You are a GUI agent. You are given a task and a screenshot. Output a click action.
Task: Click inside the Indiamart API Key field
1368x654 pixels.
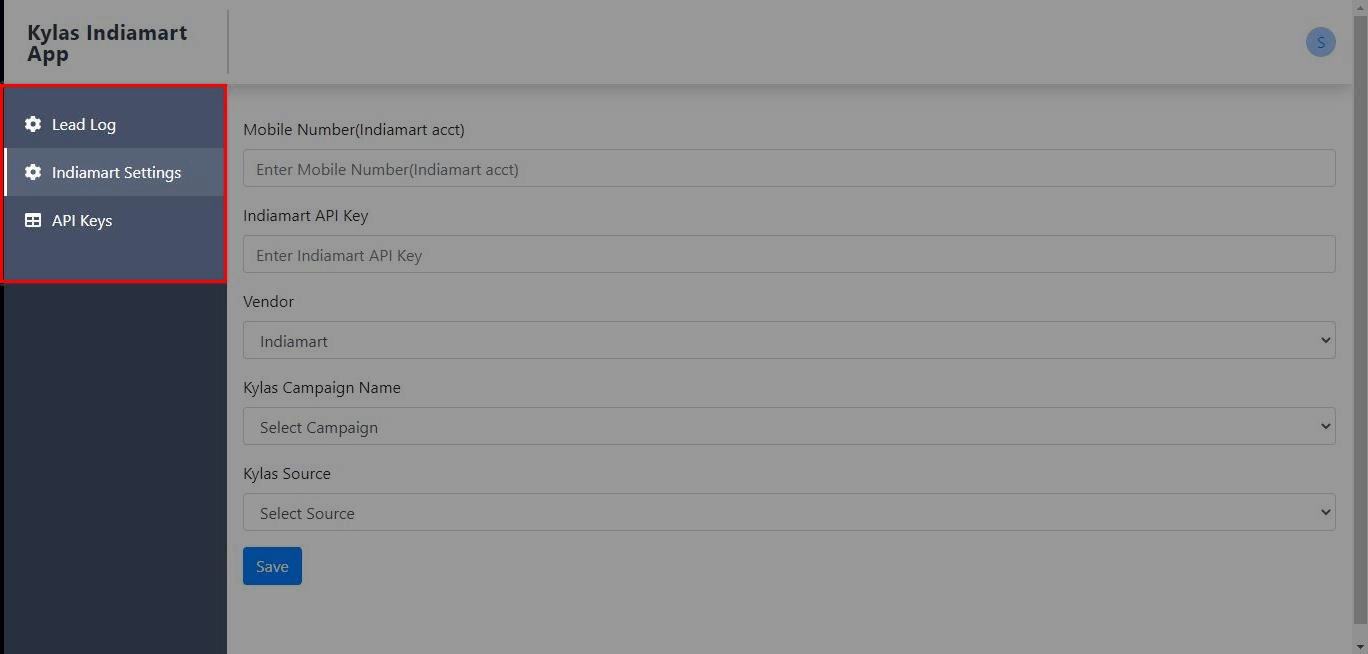(789, 254)
